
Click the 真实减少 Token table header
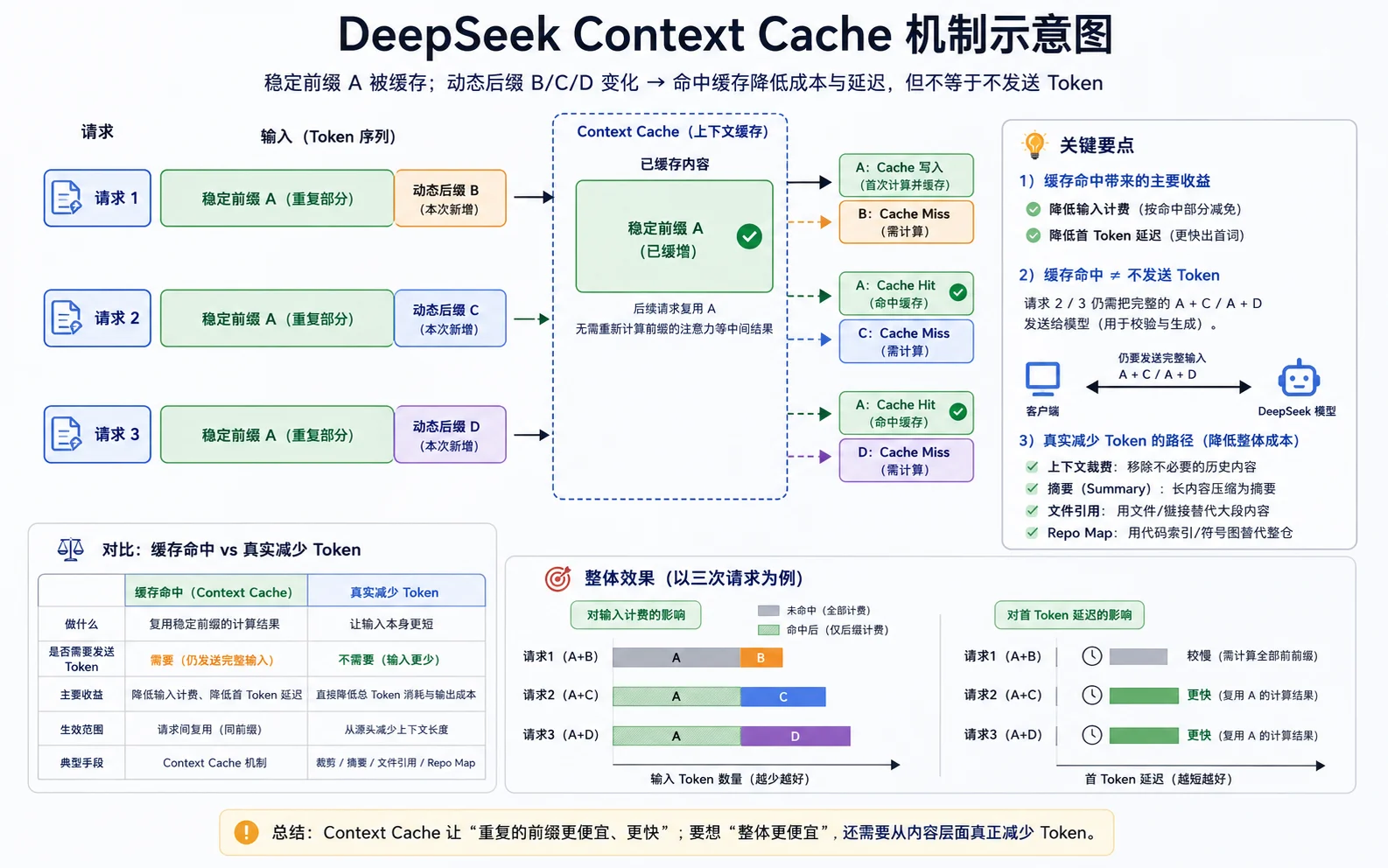[396, 591]
